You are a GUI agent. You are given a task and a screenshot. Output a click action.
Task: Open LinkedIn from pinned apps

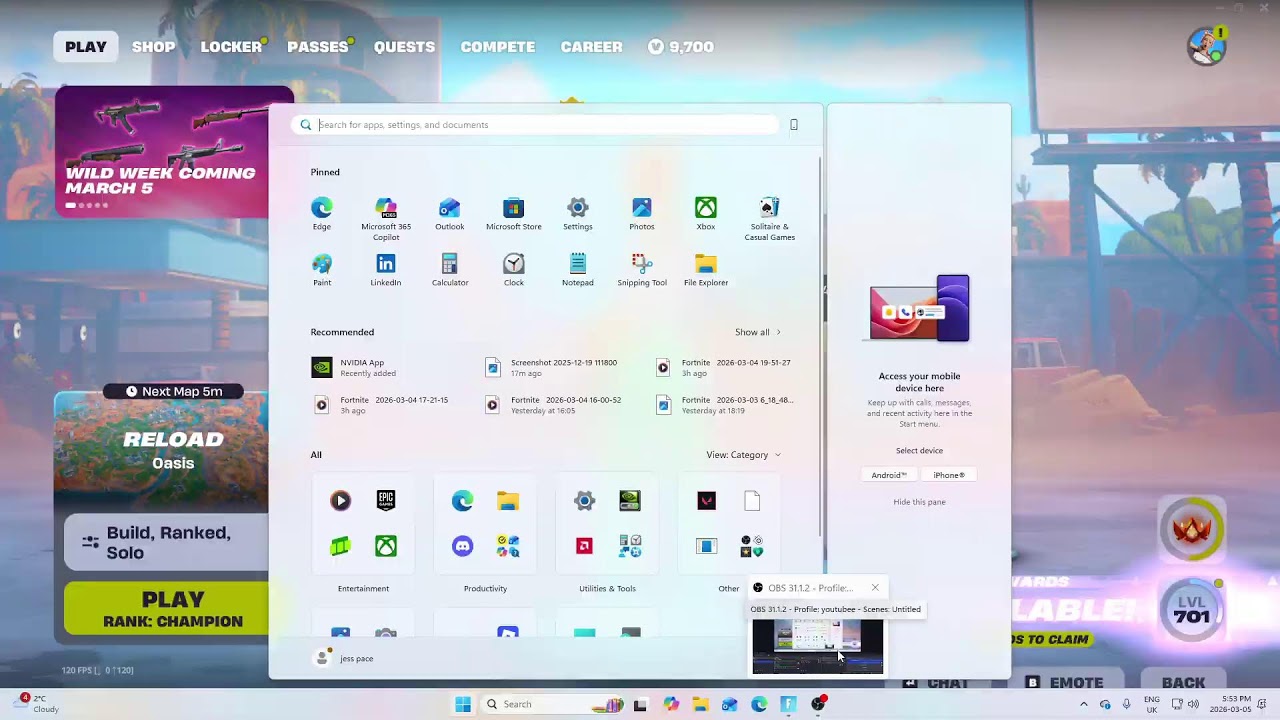pyautogui.click(x=385, y=269)
